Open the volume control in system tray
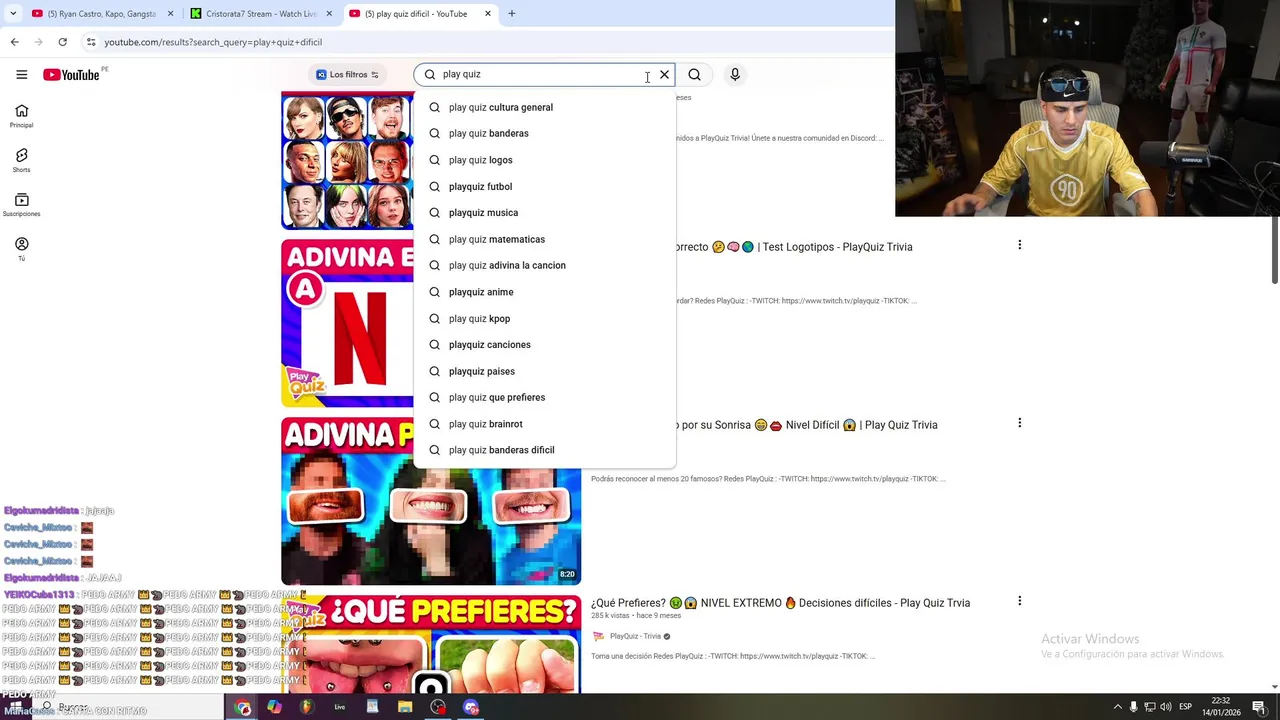1280x720 pixels. (x=1165, y=707)
